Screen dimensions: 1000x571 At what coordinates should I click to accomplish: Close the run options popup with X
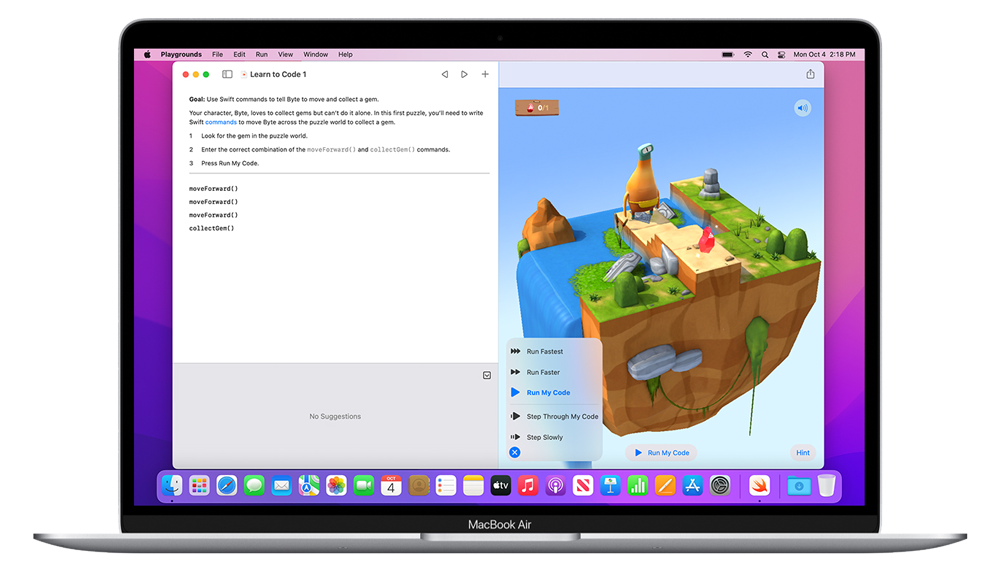(515, 452)
